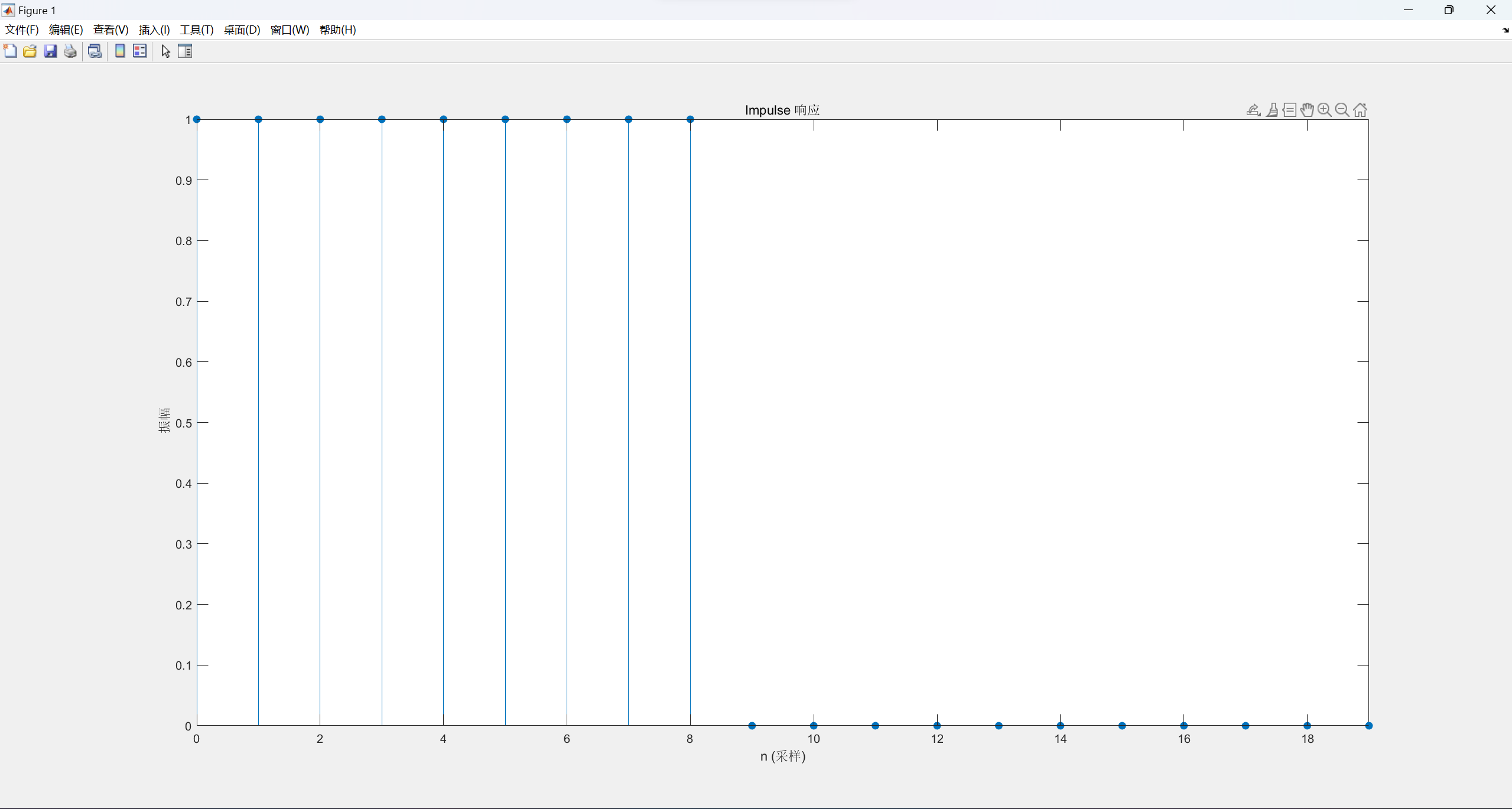
Task: Restore the view with home icon
Action: click(x=1360, y=110)
